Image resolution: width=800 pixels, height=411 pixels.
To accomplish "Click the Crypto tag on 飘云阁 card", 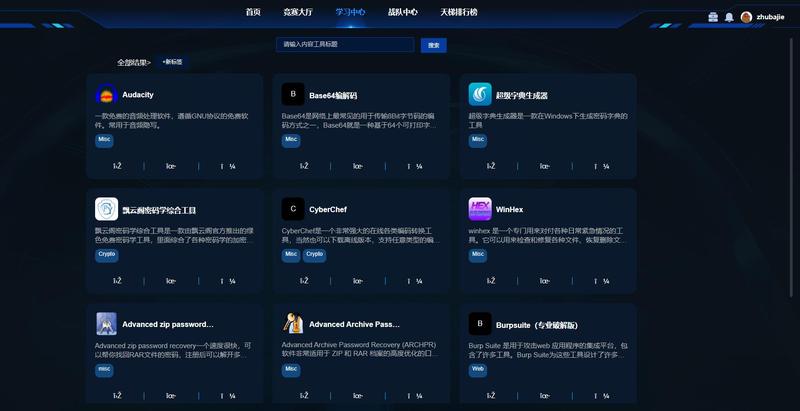I will (x=107, y=254).
